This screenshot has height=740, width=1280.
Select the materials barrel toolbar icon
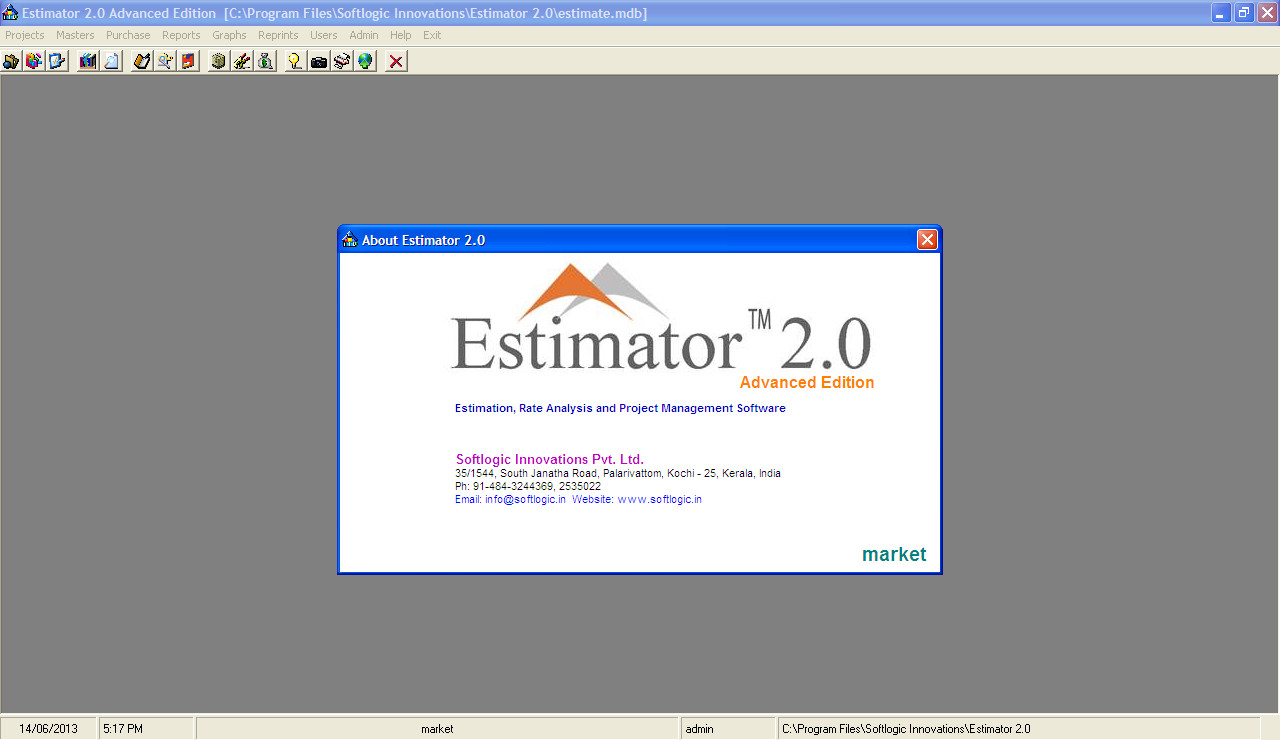217,61
